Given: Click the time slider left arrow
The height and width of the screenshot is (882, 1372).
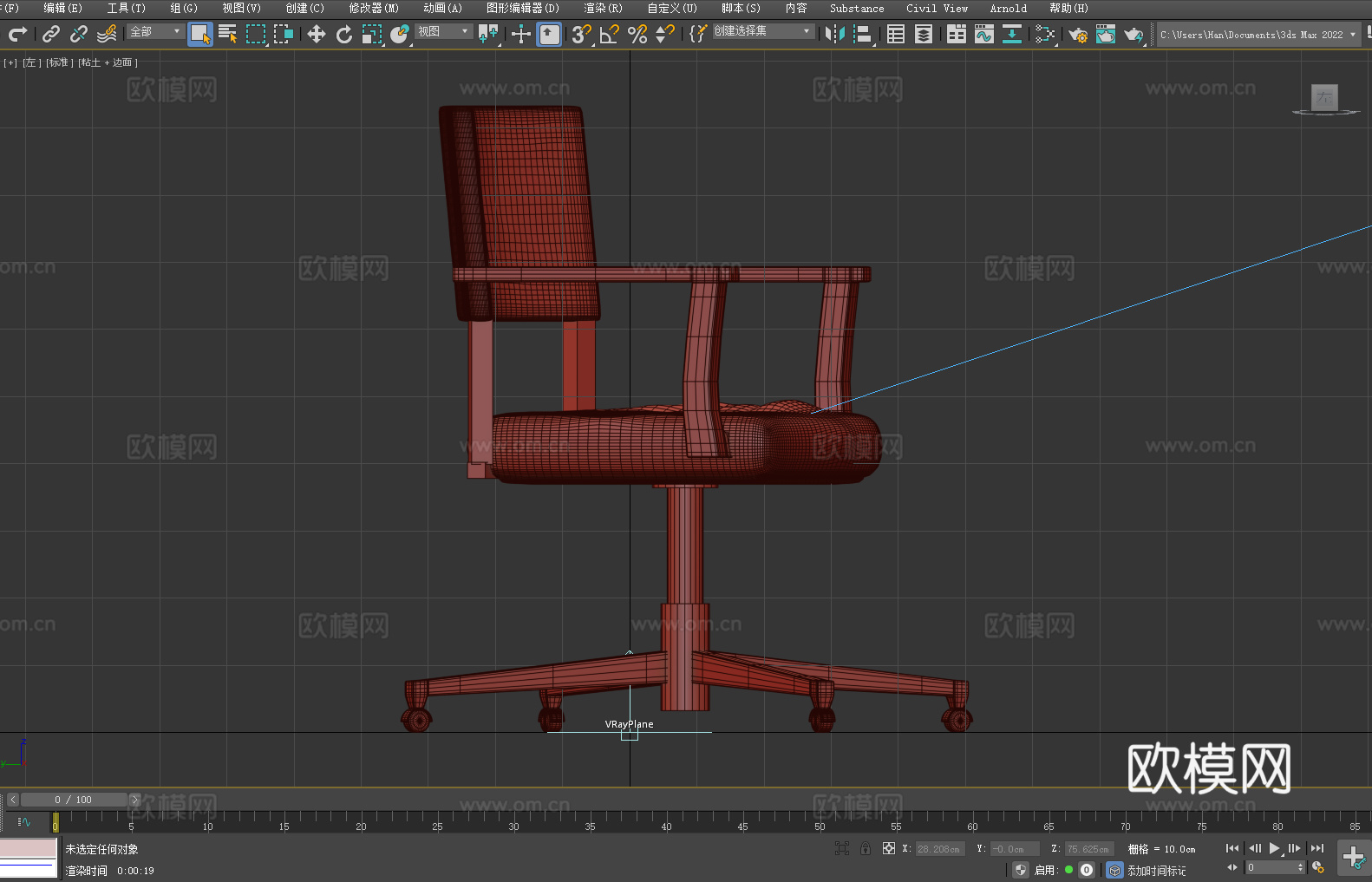Looking at the screenshot, I should tap(12, 800).
